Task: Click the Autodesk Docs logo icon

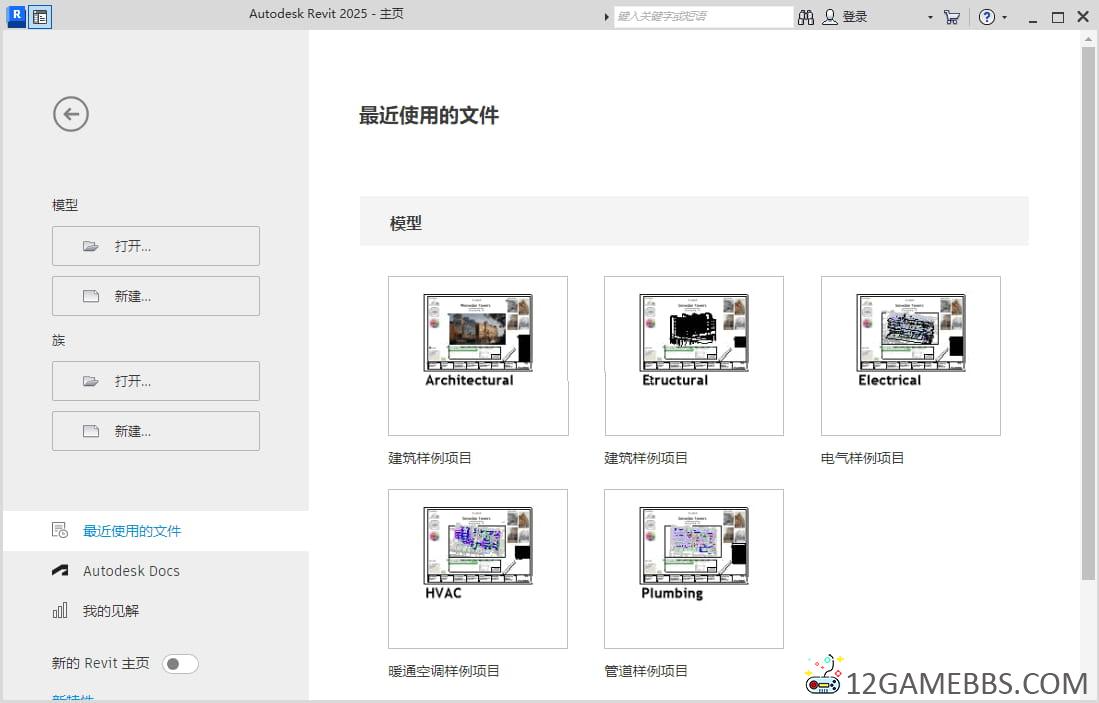Action: 60,571
